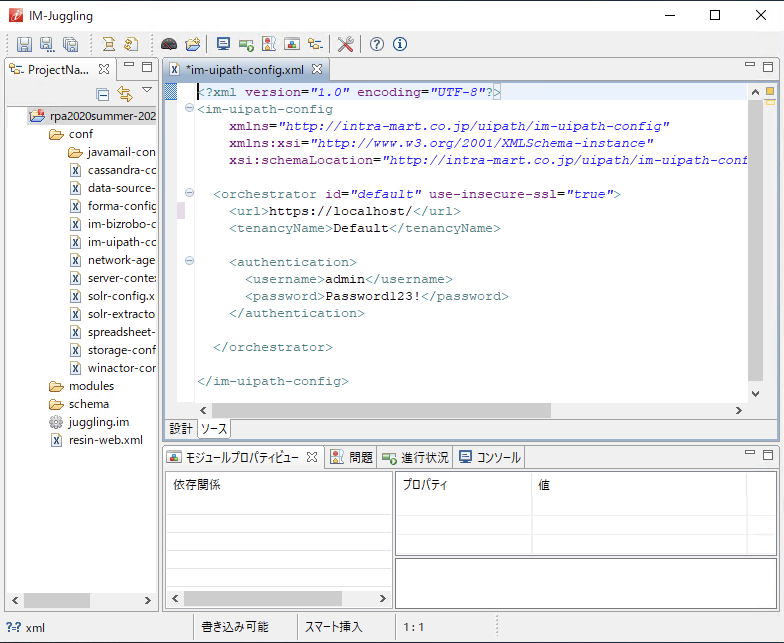
Task: Collapse all in Project Navigator
Action: click(x=102, y=94)
